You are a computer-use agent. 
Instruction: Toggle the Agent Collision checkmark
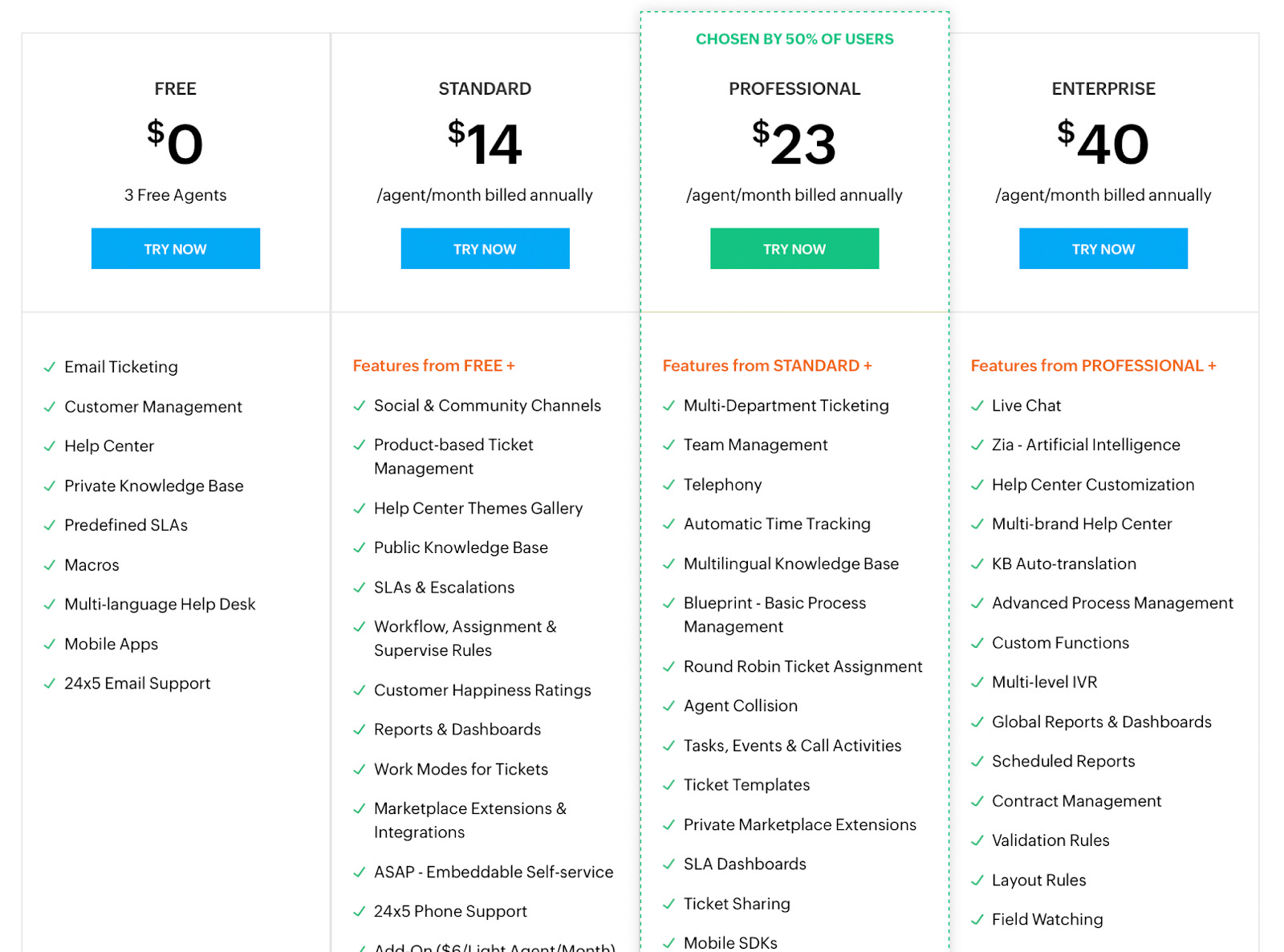(668, 706)
